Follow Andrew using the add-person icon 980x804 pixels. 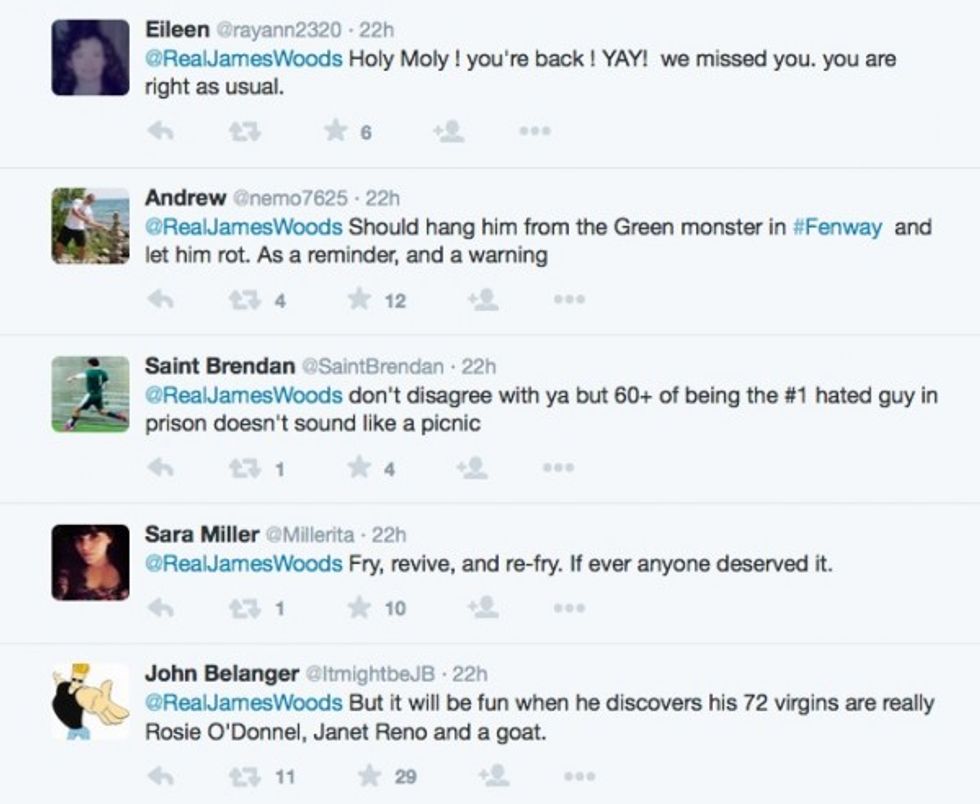[483, 299]
